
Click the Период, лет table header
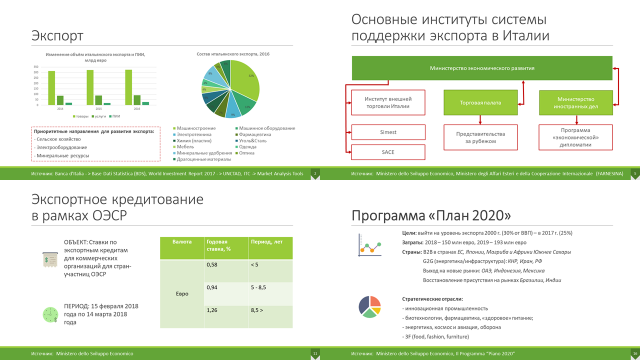(x=270, y=248)
